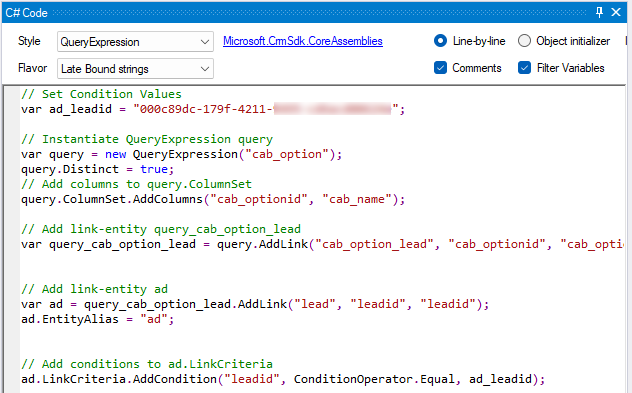
Task: Click the 'var ad = query_cab_option_lead.AddLink' line
Action: click(x=255, y=304)
